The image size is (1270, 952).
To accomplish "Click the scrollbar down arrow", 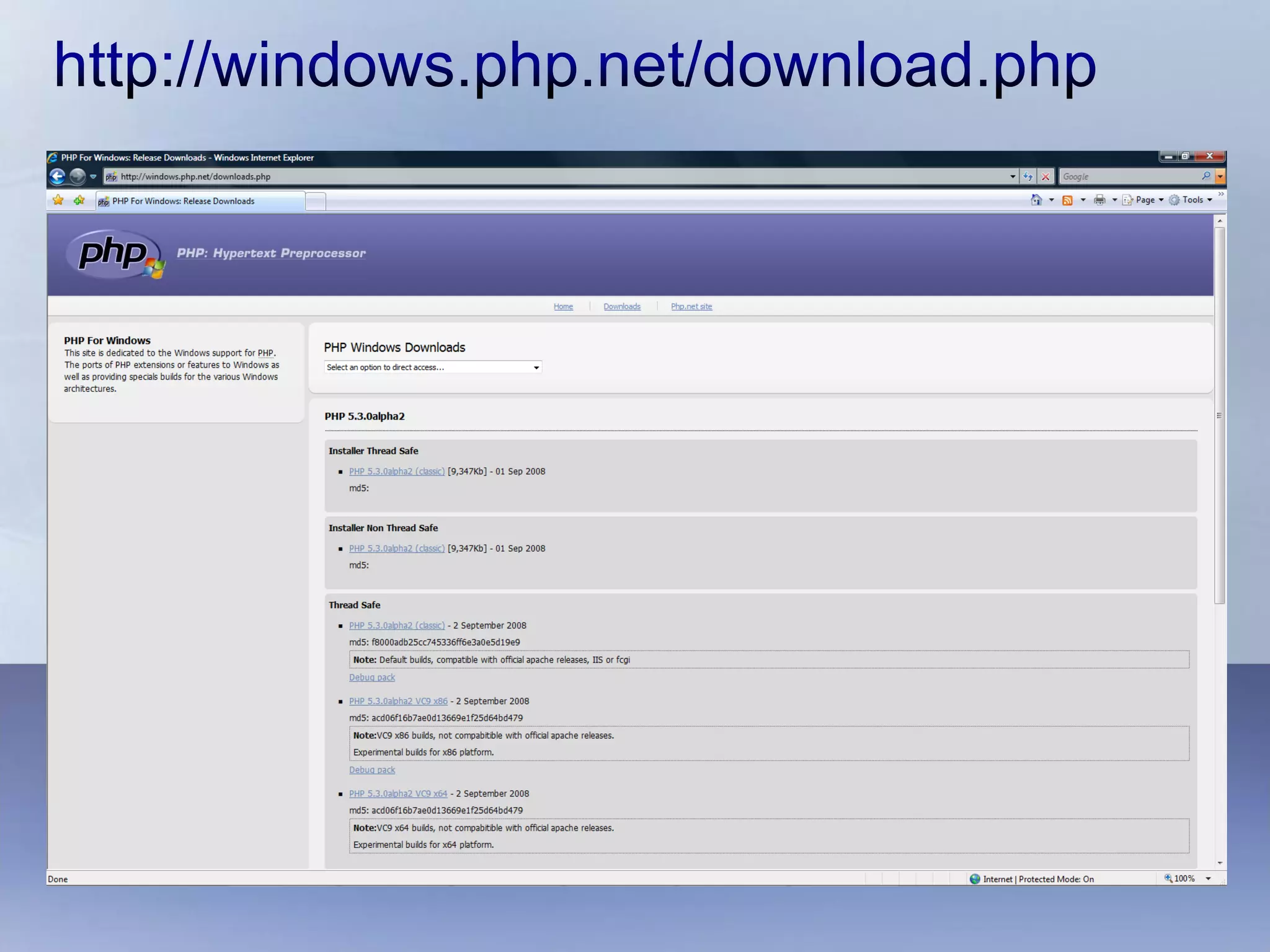I will [x=1220, y=863].
